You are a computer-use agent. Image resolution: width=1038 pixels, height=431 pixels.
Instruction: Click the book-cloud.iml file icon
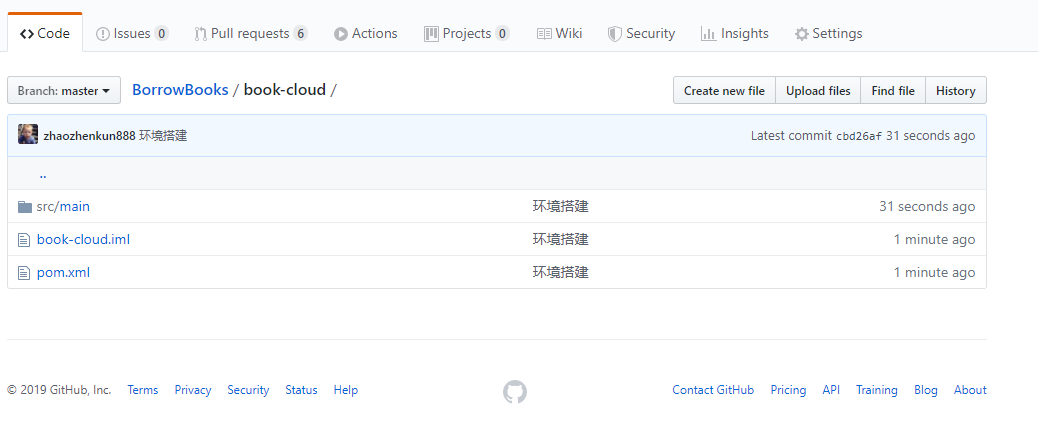point(24,240)
